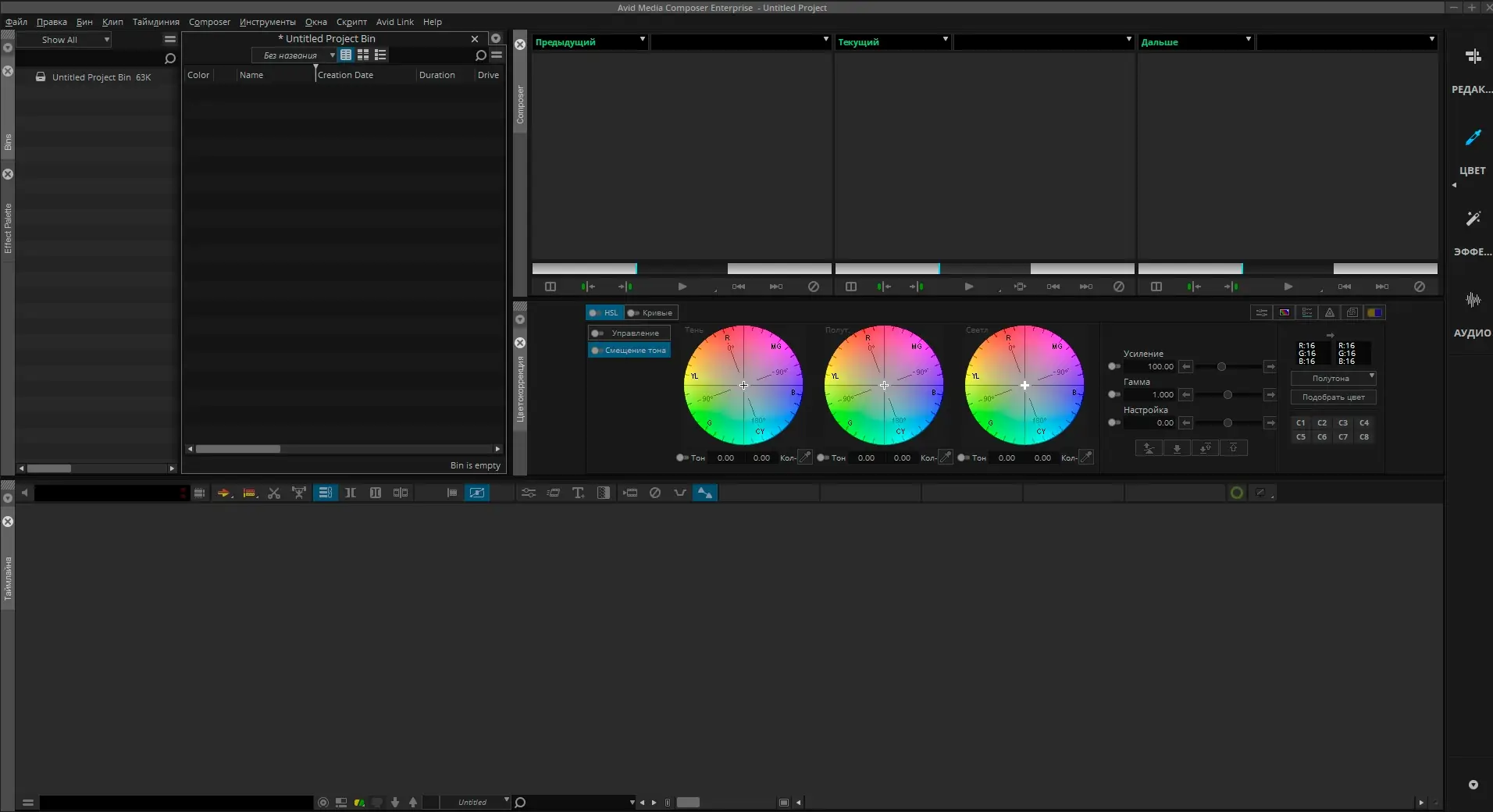The image size is (1493, 812).
Task: Toggle the Curves (Кривые) enable switch
Action: (x=633, y=312)
